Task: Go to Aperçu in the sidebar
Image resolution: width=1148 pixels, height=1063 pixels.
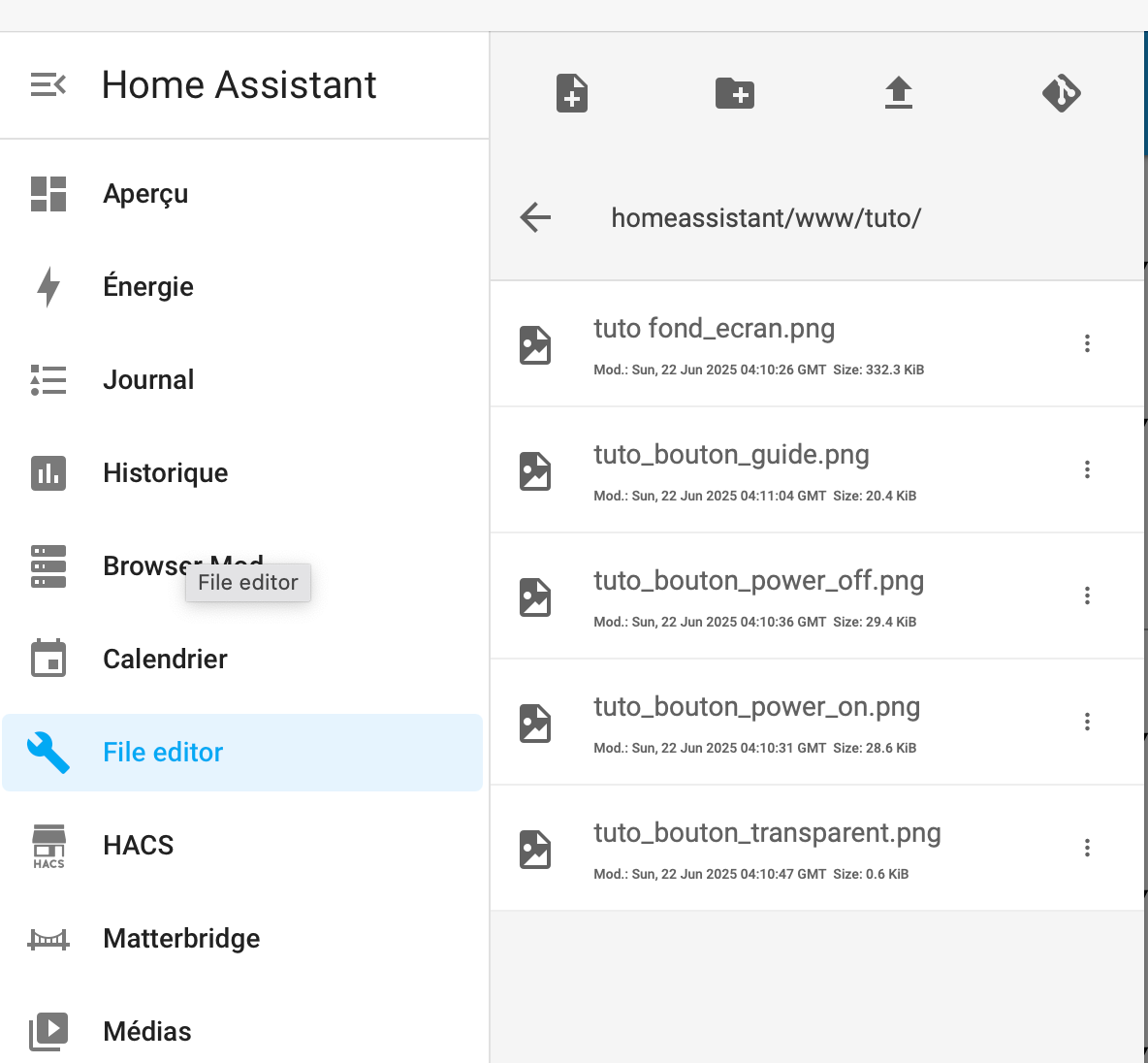Action: (145, 194)
